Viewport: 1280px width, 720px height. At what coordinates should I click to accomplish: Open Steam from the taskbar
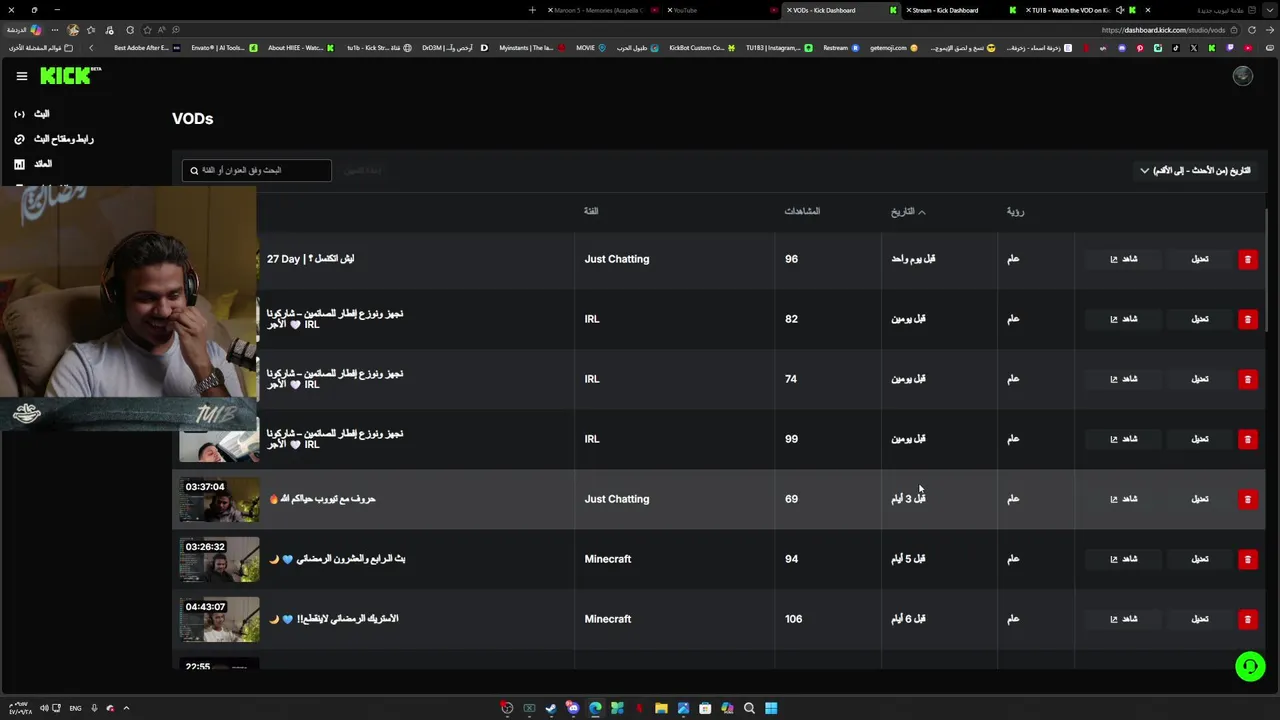(x=551, y=708)
